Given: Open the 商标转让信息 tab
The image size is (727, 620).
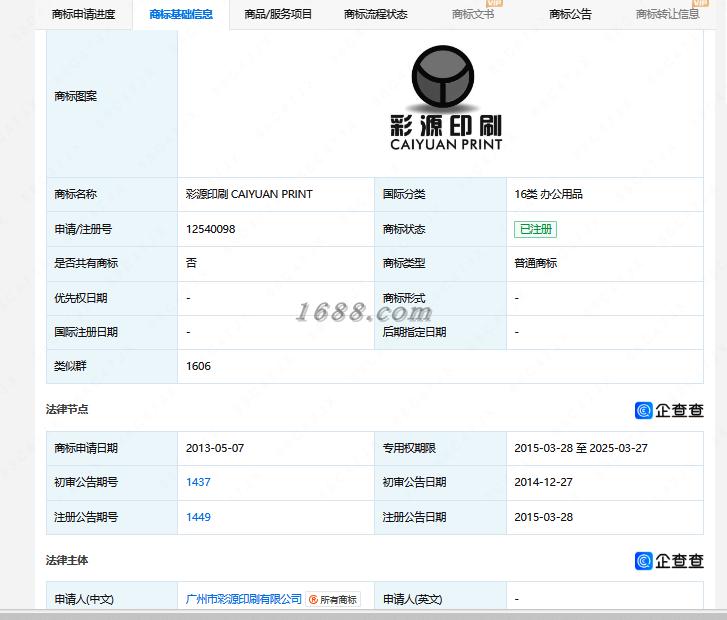Looking at the screenshot, I should point(668,14).
